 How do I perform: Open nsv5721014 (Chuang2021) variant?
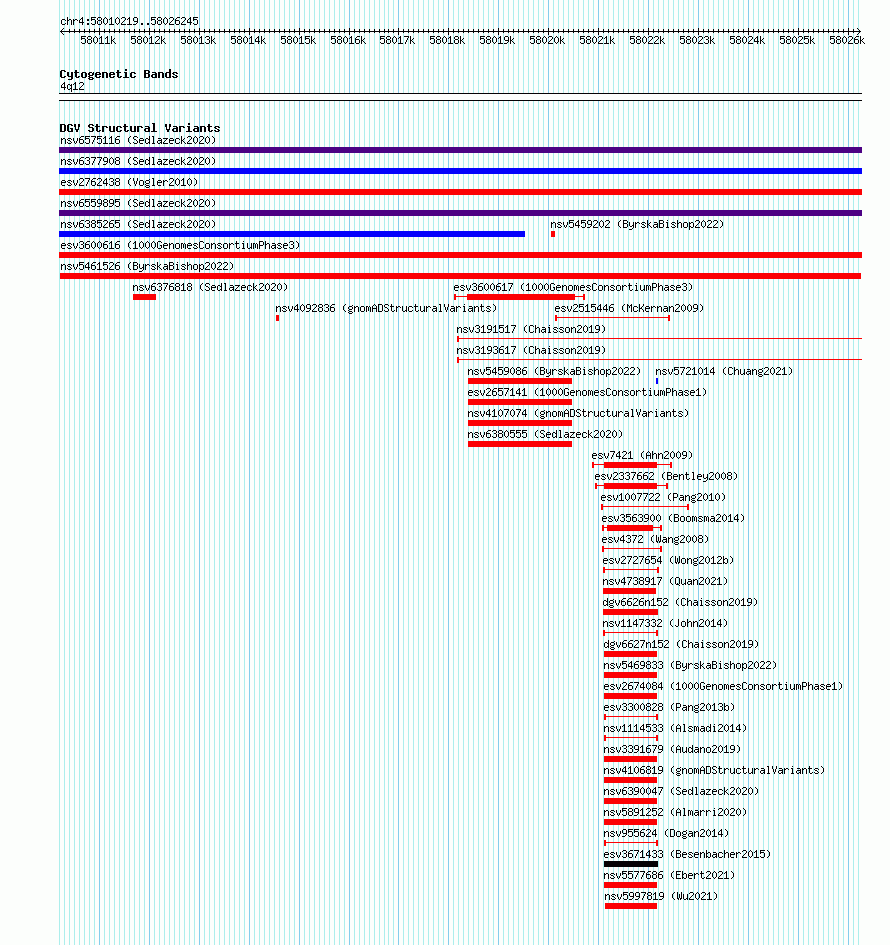pyautogui.click(x=724, y=371)
